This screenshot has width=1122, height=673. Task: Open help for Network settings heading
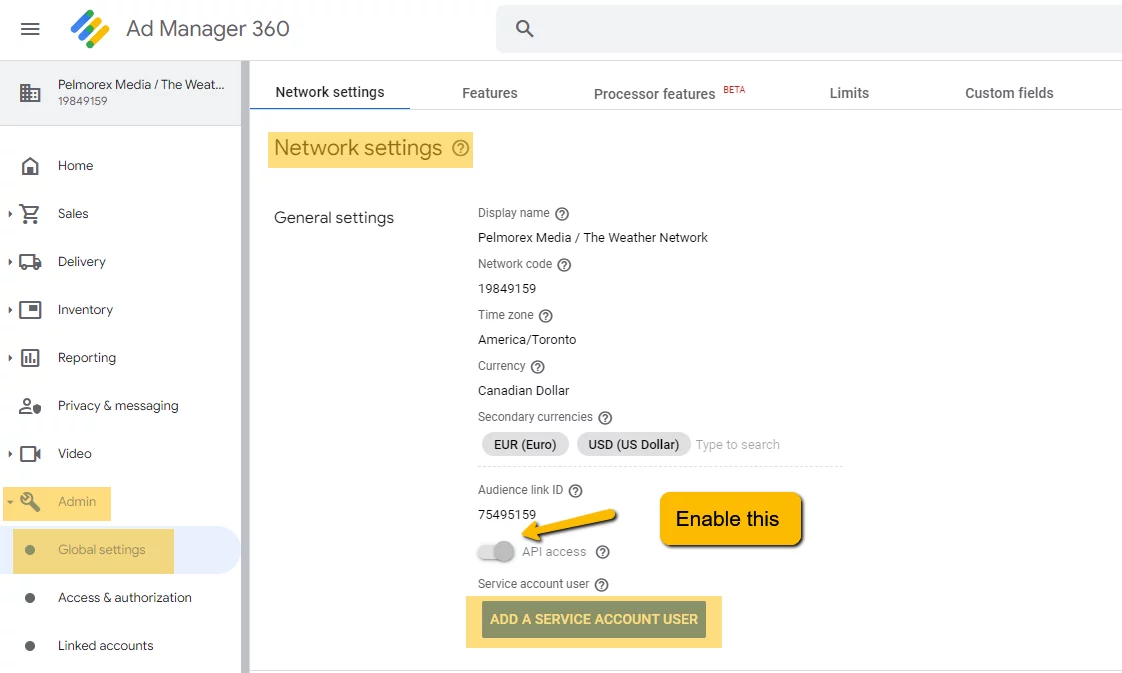(x=460, y=148)
